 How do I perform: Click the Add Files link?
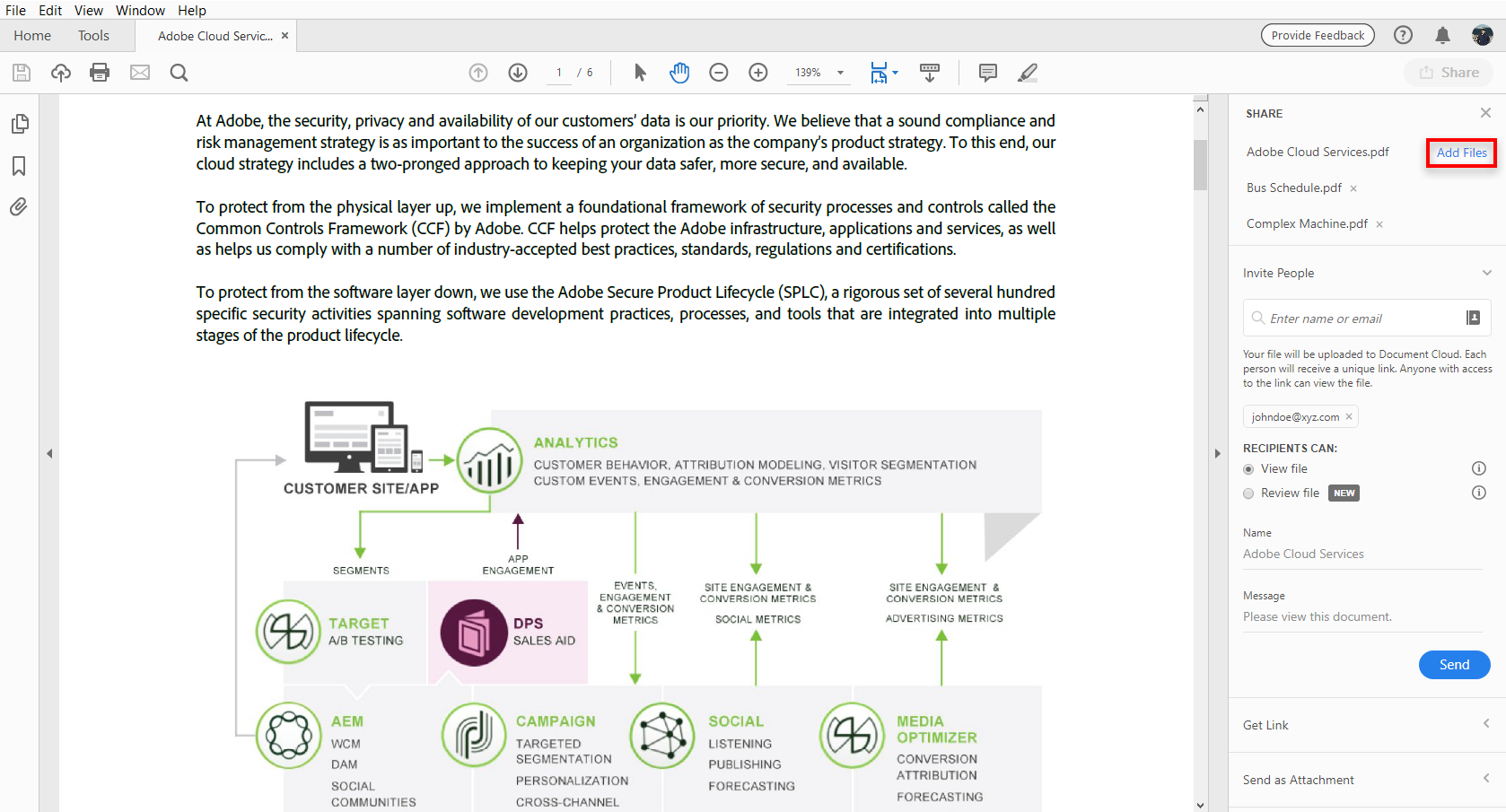pos(1461,153)
